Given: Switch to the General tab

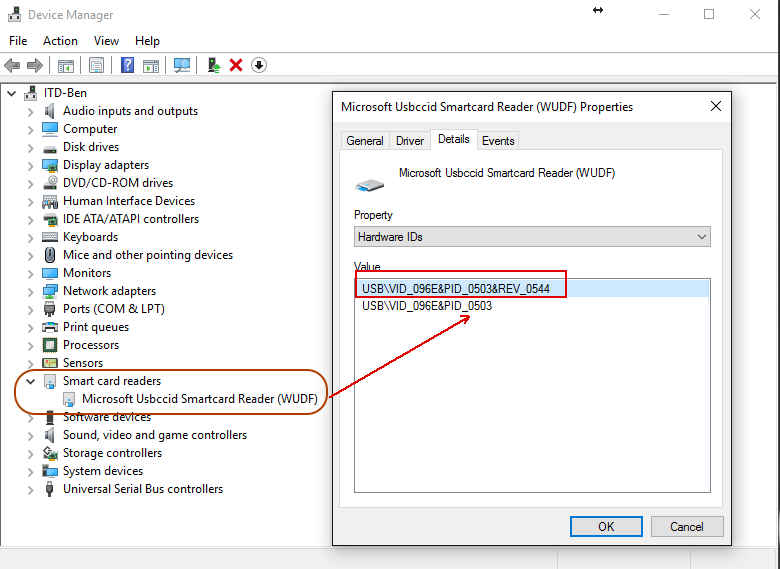Looking at the screenshot, I should pos(365,141).
